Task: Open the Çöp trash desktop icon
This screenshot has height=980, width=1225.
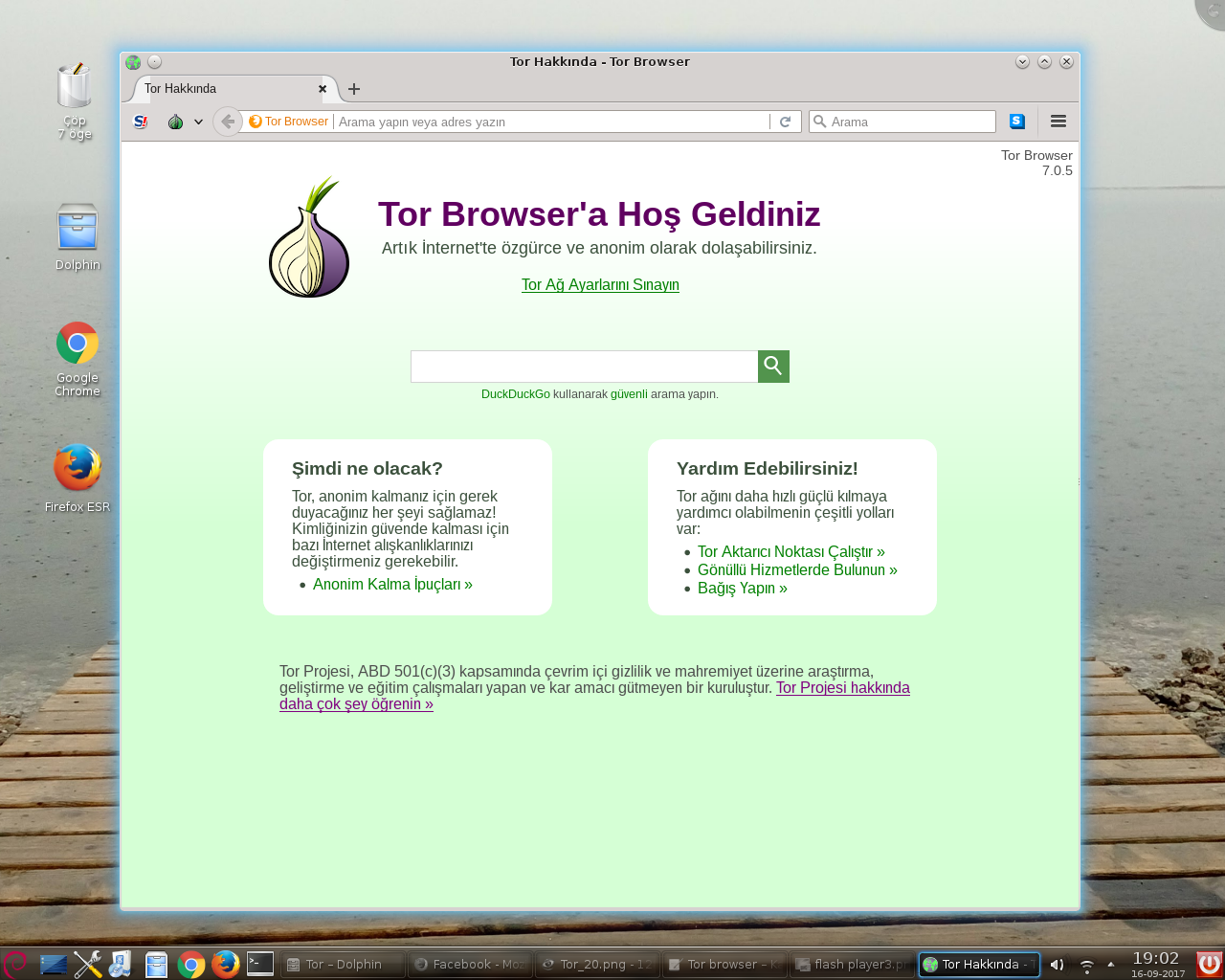Action: (74, 100)
